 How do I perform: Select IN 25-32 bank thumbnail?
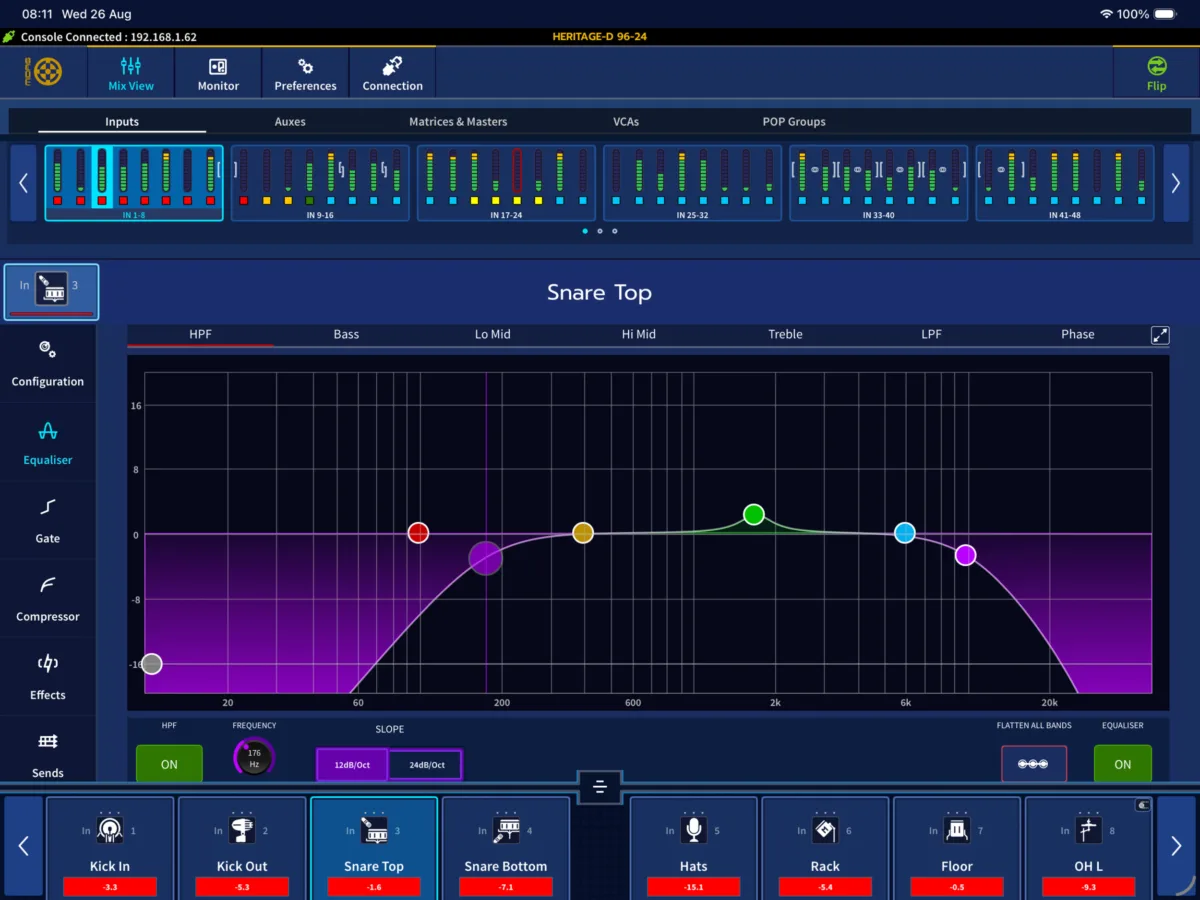[x=692, y=183]
